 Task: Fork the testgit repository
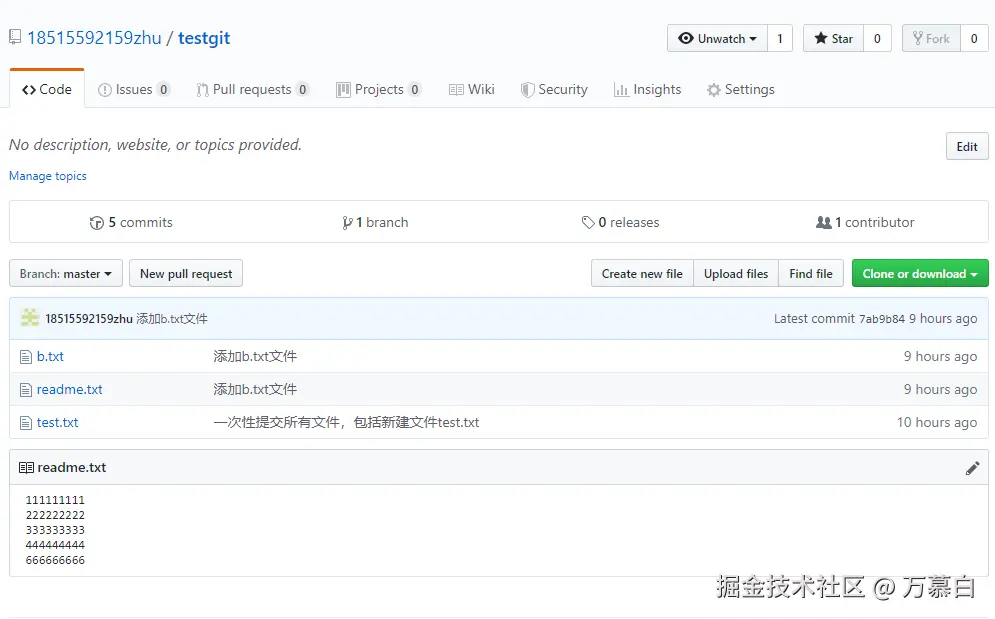[931, 39]
